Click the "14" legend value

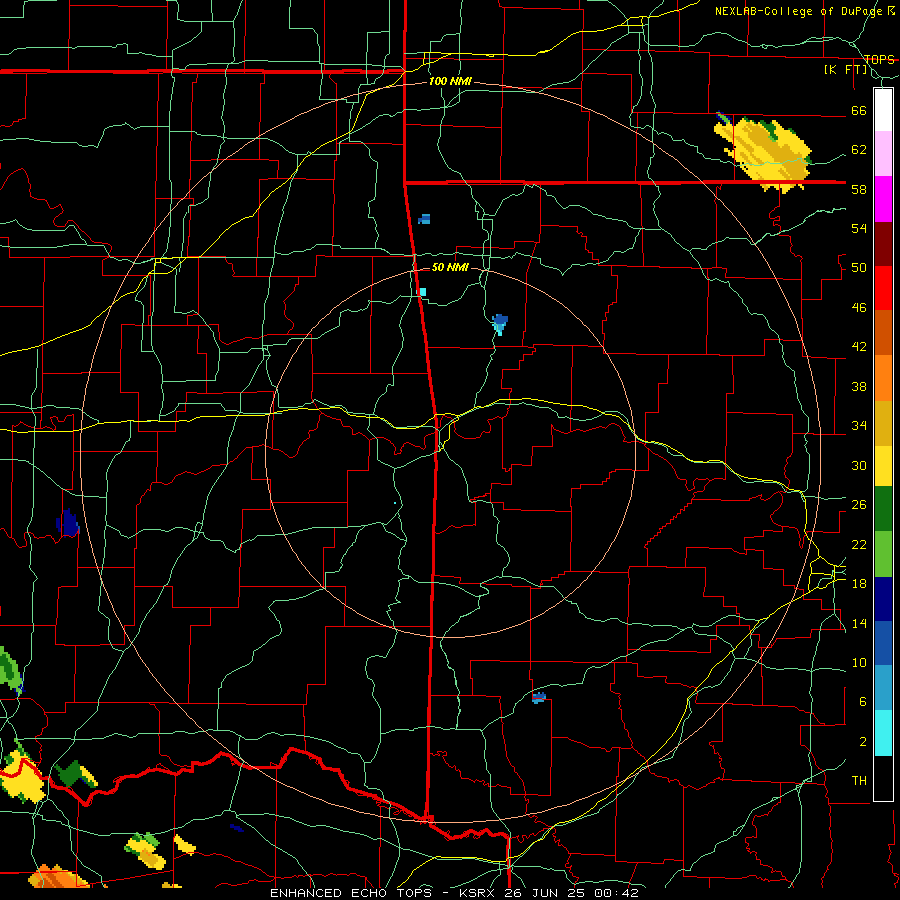tap(859, 623)
